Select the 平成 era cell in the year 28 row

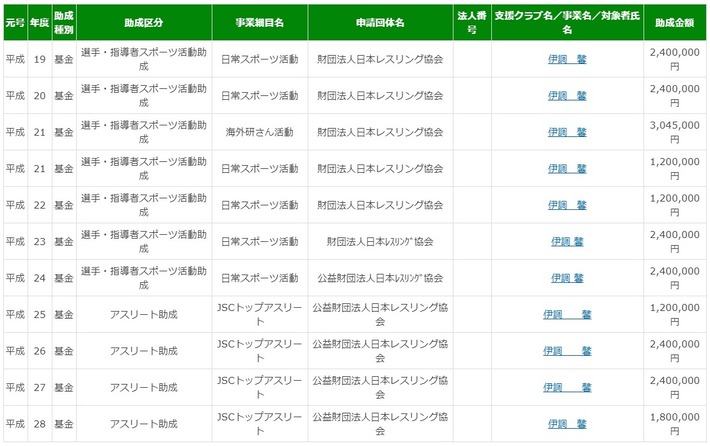pyautogui.click(x=15, y=424)
